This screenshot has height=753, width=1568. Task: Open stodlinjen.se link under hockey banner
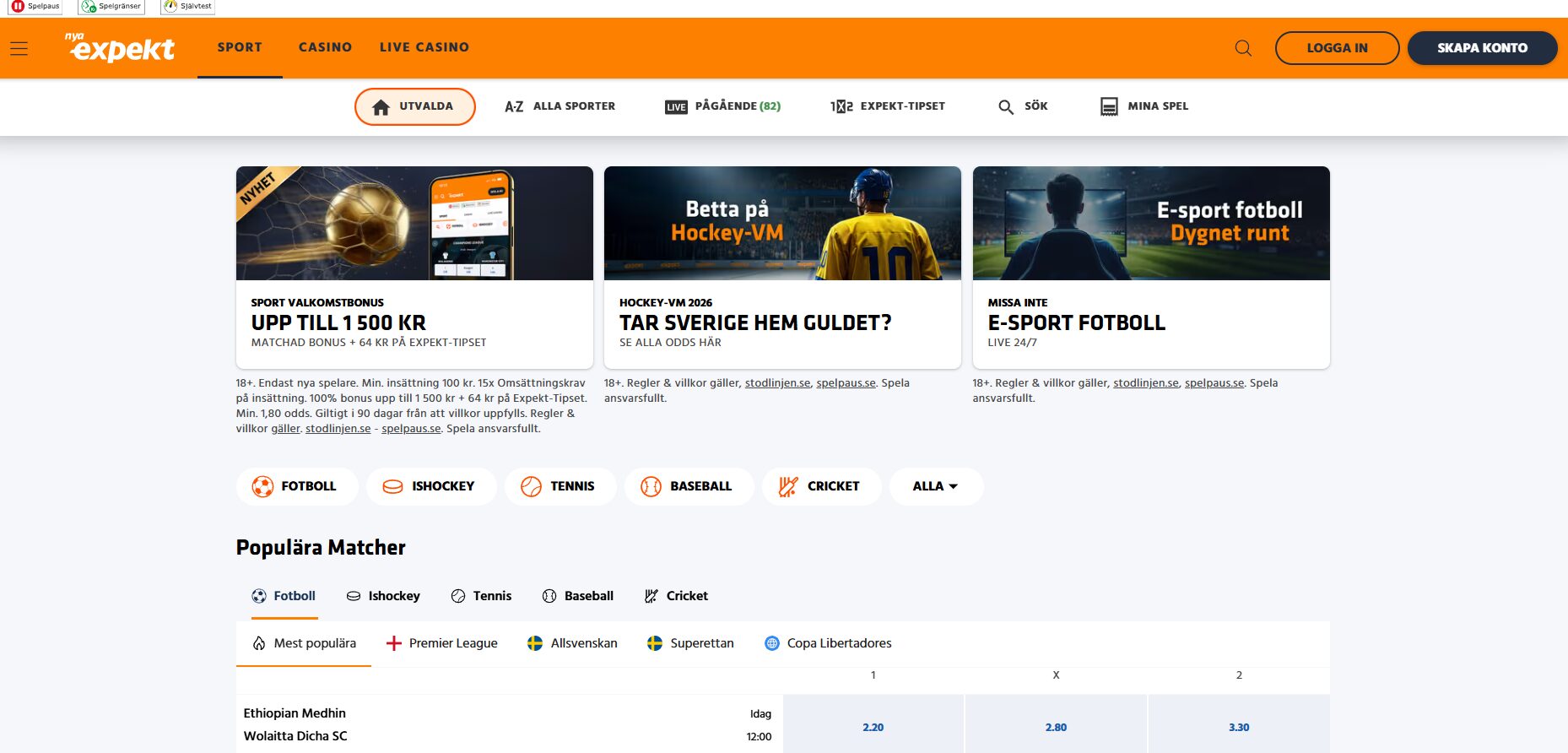(777, 383)
